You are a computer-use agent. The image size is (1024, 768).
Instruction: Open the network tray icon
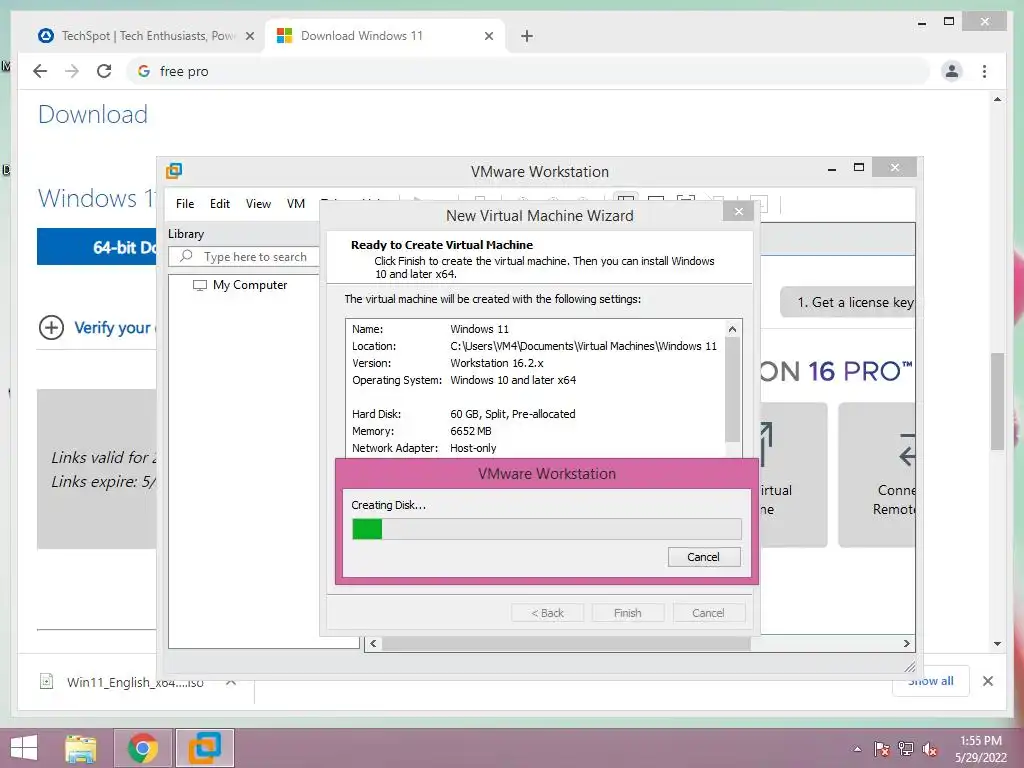click(906, 749)
